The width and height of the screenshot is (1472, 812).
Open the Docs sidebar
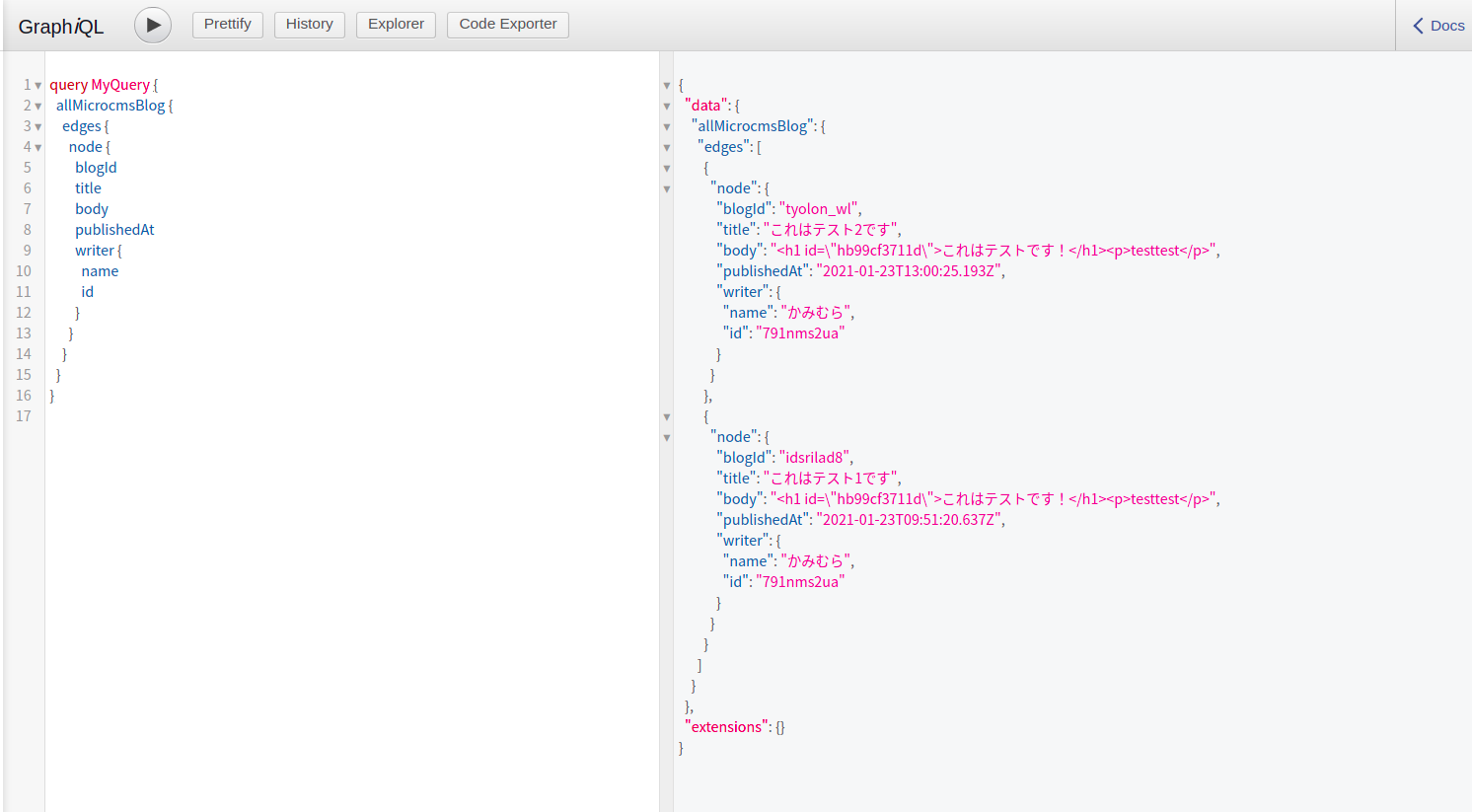point(1437,26)
